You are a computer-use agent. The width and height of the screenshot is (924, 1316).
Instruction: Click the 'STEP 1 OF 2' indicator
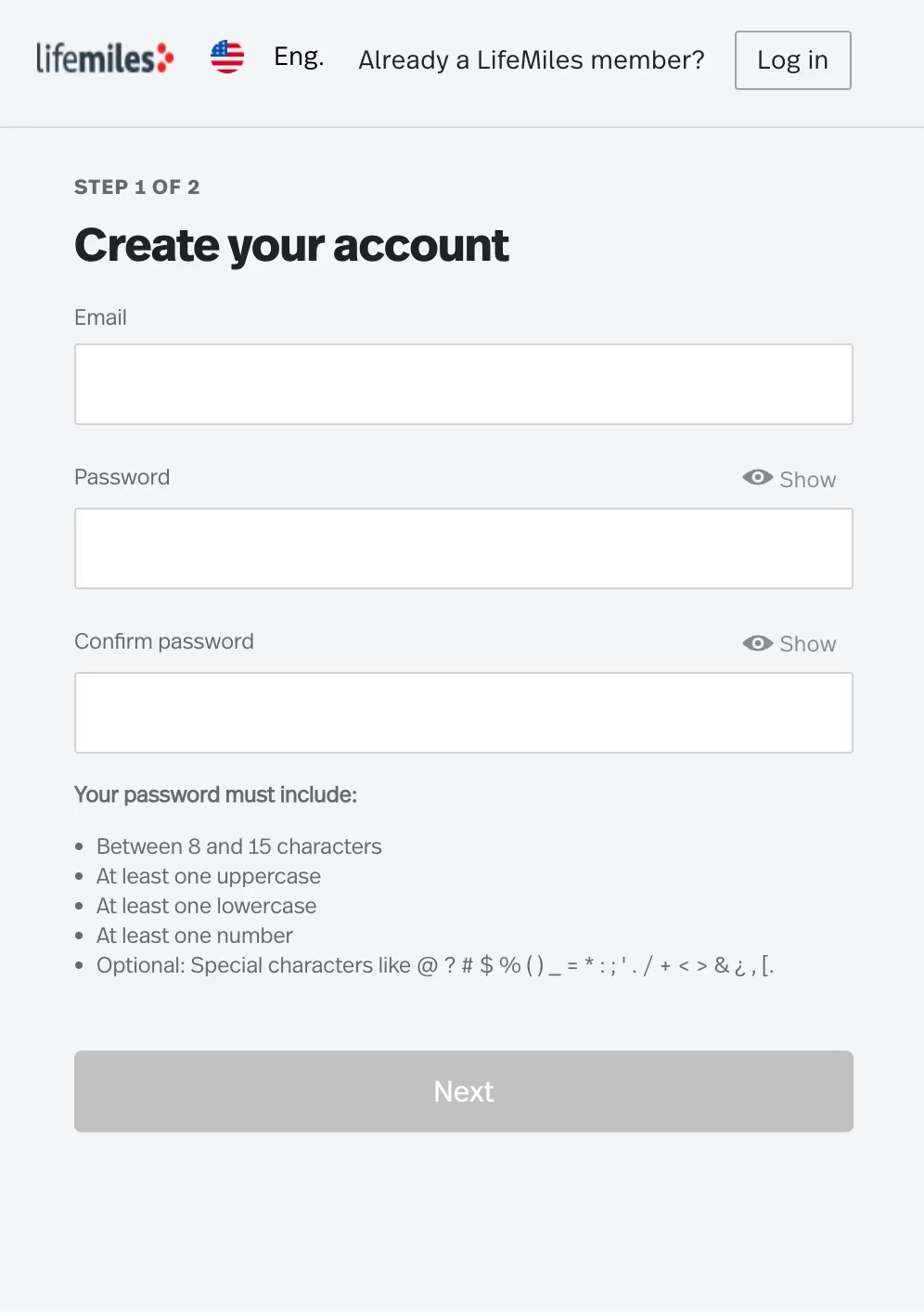(x=137, y=187)
